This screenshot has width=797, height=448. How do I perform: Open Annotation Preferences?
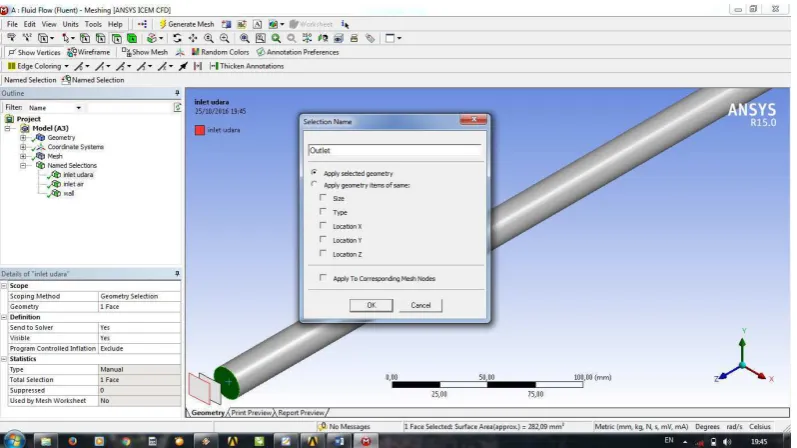297,52
